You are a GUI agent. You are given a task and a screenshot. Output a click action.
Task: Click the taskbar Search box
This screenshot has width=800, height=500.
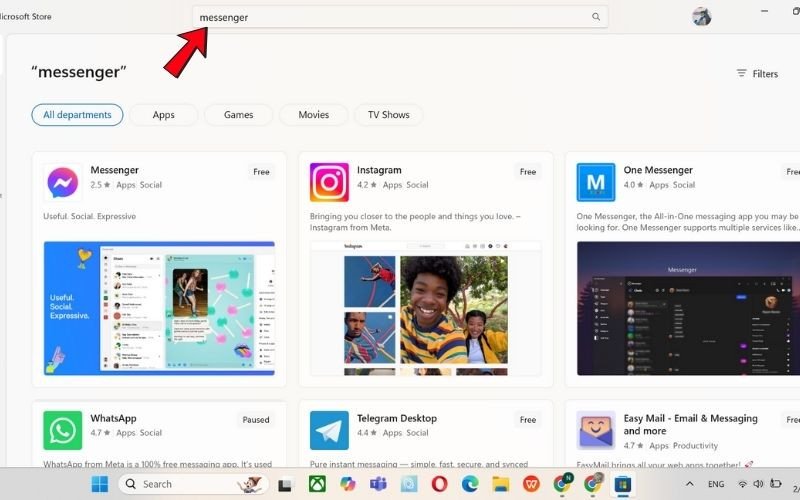click(x=194, y=484)
